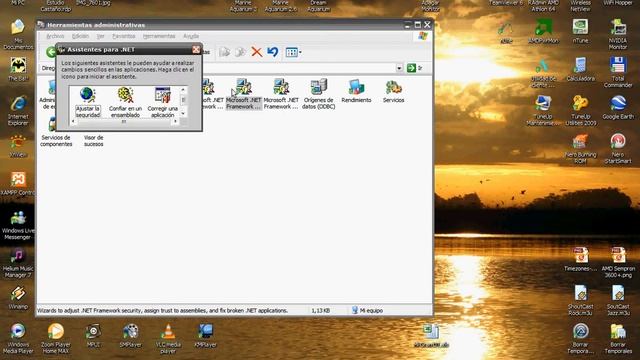The image size is (640, 360).
Task: Open the Rendimiento shortcut
Action: [x=356, y=91]
